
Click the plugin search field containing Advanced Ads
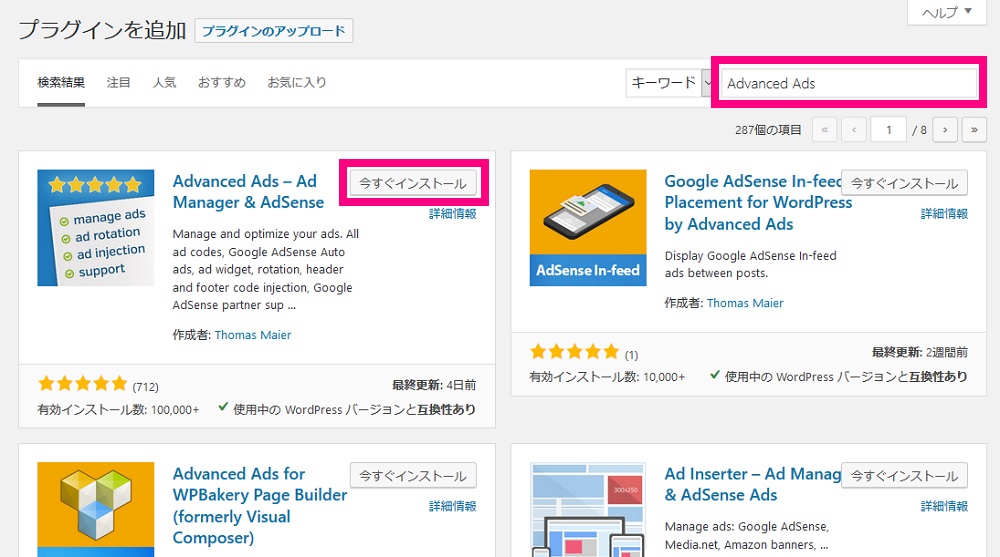[x=848, y=83]
